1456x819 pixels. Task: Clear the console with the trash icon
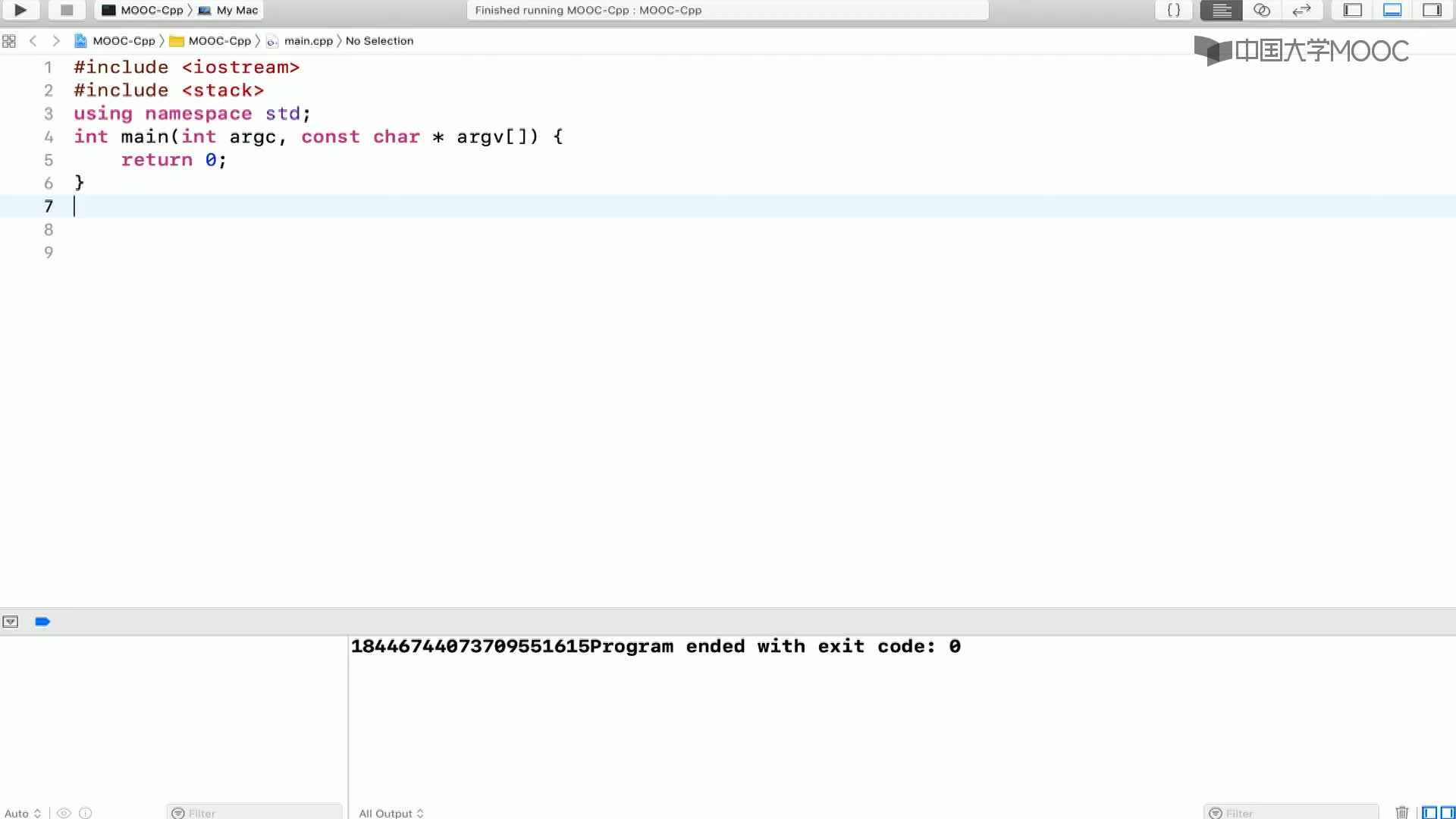(1402, 812)
